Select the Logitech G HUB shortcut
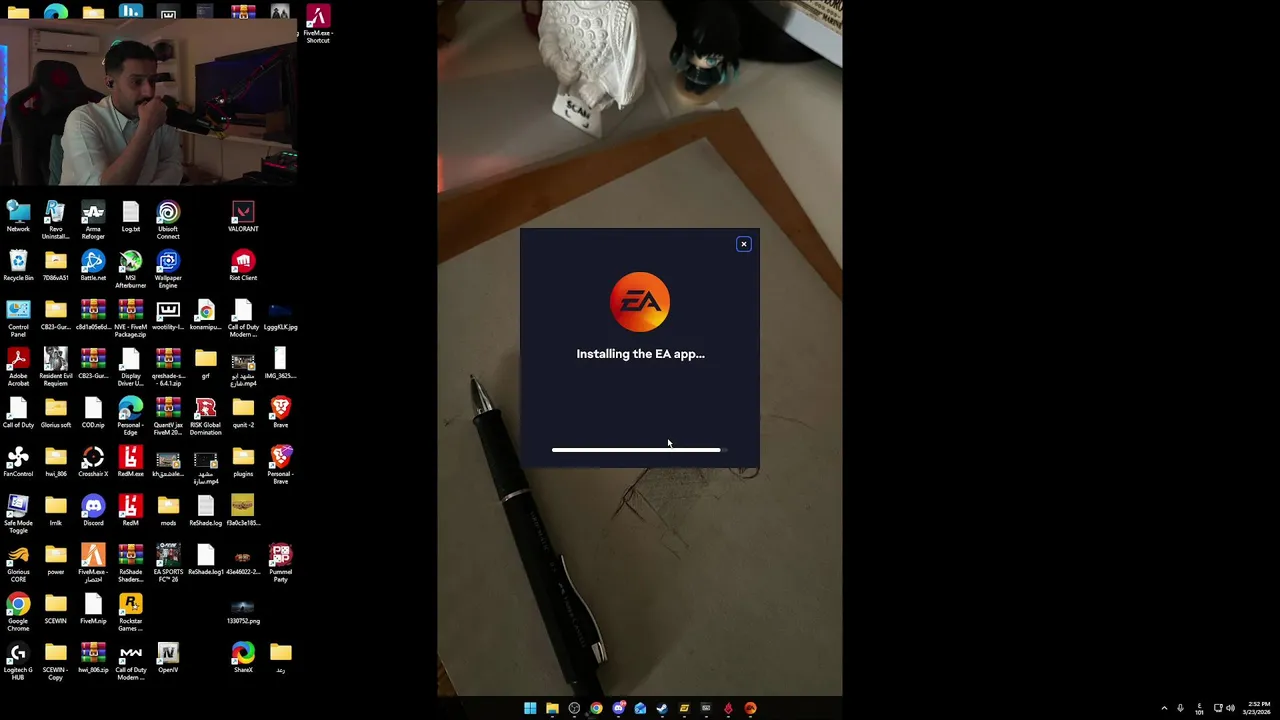This screenshot has height=720, width=1280. click(18, 661)
